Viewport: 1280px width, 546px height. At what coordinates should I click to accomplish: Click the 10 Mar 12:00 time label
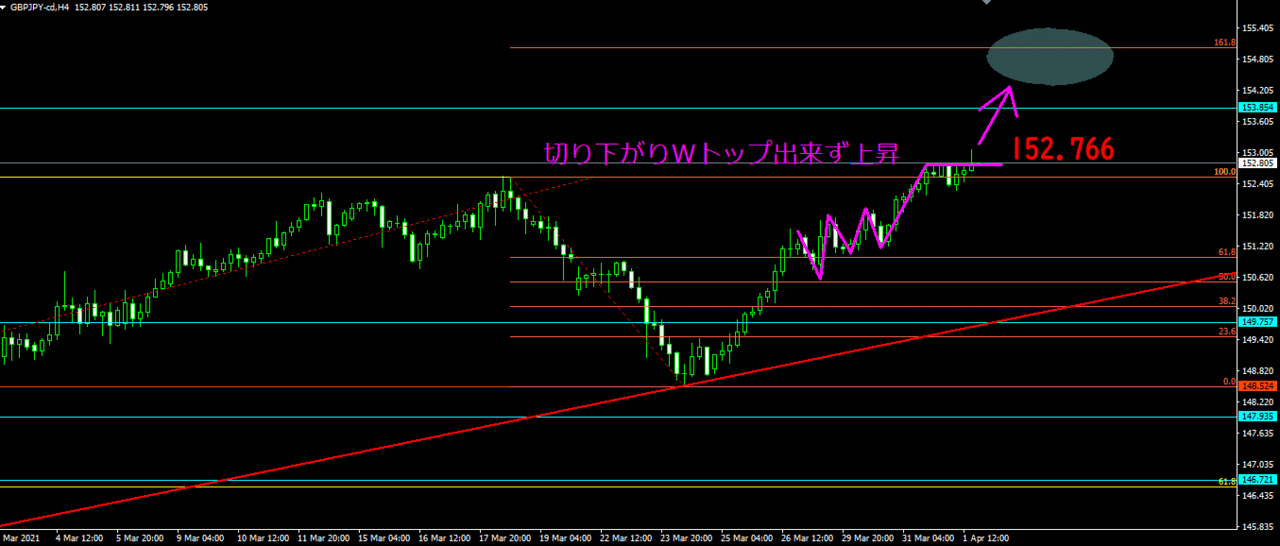click(x=265, y=537)
